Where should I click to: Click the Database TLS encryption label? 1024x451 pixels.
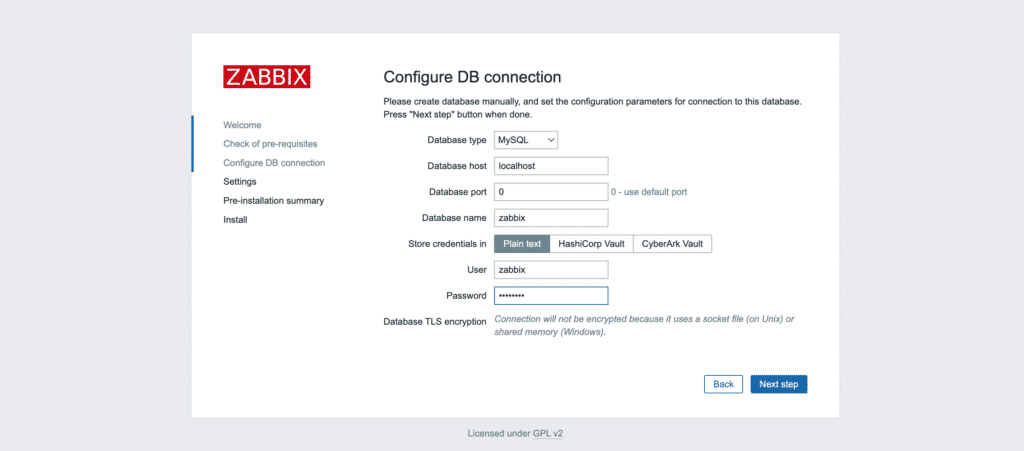click(x=435, y=322)
